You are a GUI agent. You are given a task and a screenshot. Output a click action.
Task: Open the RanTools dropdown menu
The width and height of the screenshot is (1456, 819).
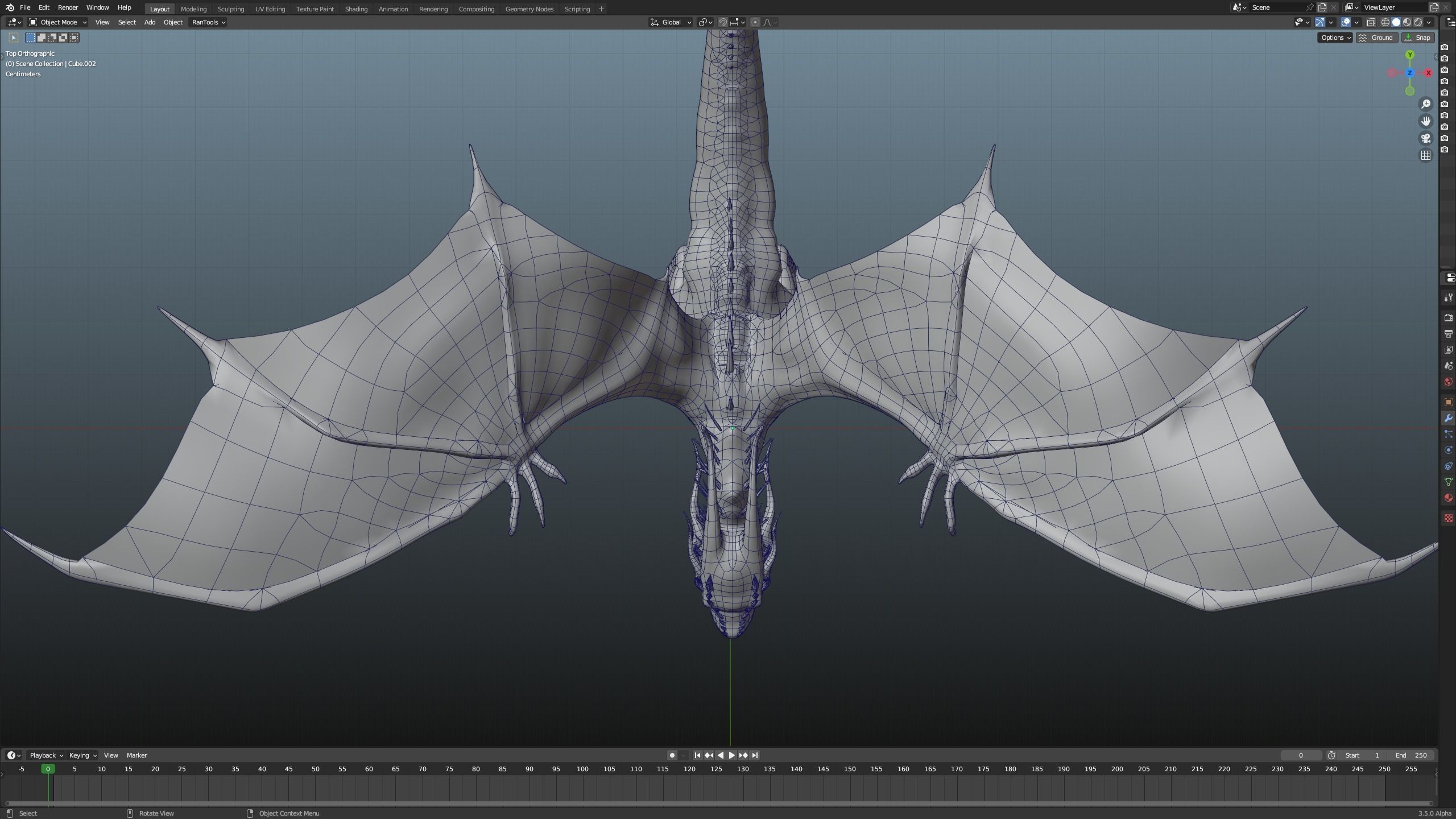(x=208, y=22)
